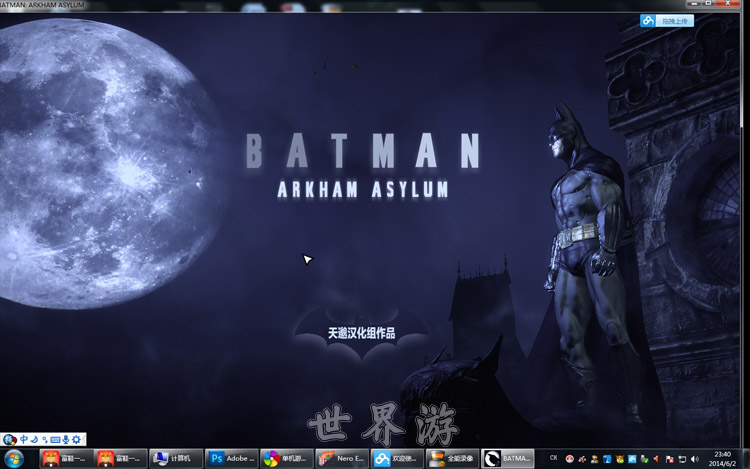Click the blue cloud tray icon
750x469 pixels.
point(632,459)
